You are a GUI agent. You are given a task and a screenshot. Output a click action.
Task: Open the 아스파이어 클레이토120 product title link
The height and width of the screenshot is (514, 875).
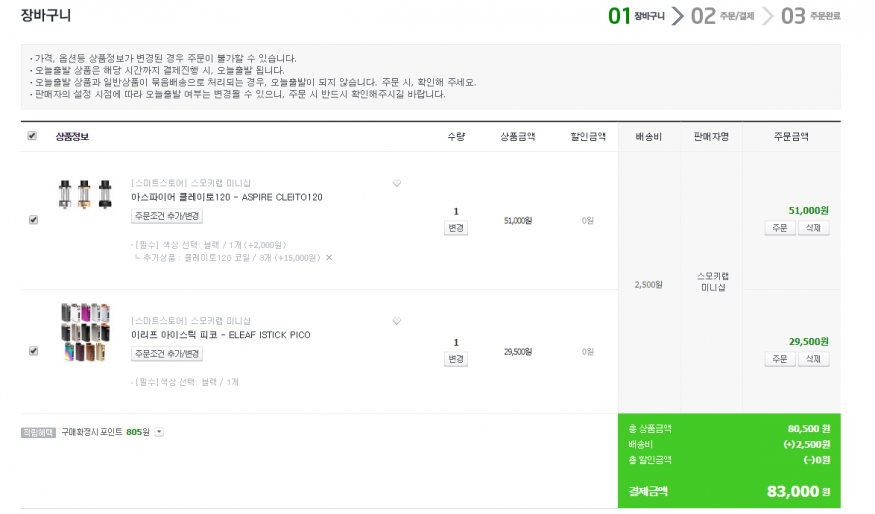pos(227,197)
